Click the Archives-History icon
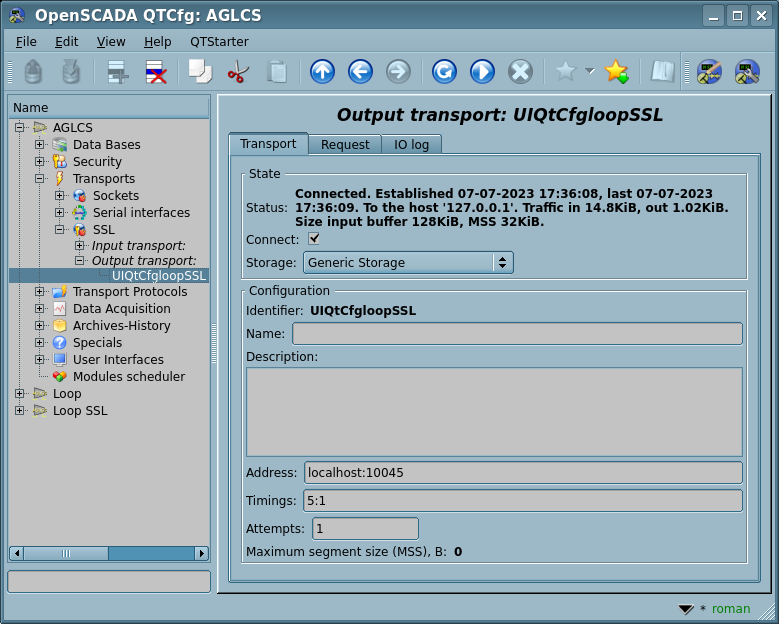 click(x=60, y=326)
